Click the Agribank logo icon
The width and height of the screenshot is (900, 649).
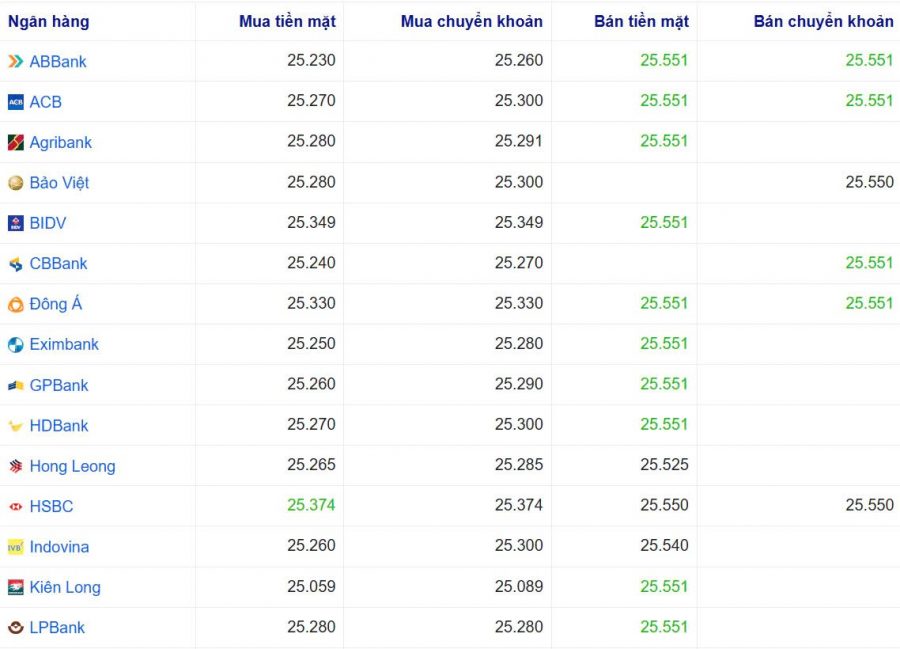(x=16, y=143)
